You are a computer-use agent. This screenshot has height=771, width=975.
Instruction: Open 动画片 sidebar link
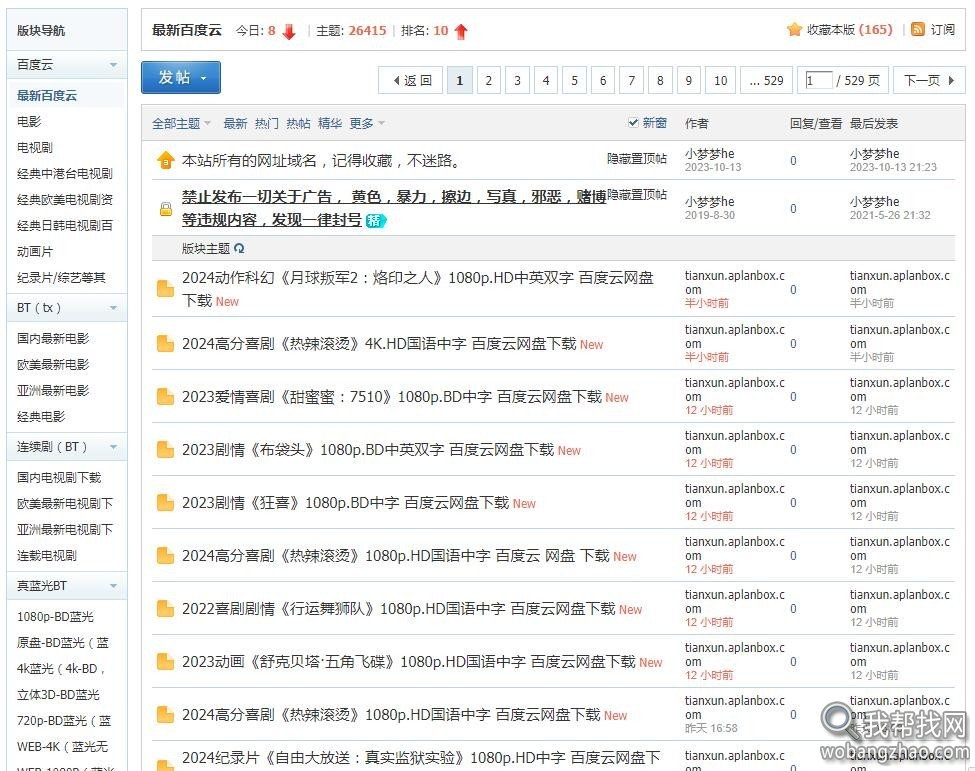pyautogui.click(x=35, y=252)
